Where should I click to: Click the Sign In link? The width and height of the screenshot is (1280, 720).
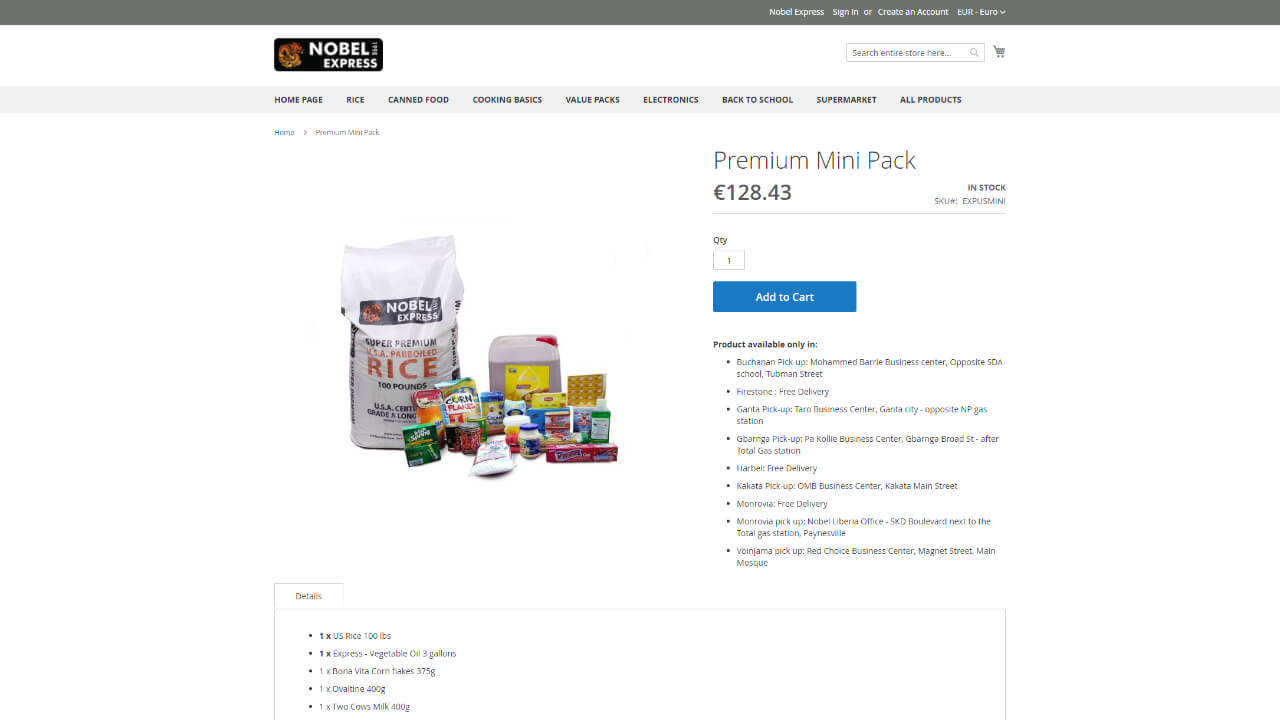pos(845,12)
